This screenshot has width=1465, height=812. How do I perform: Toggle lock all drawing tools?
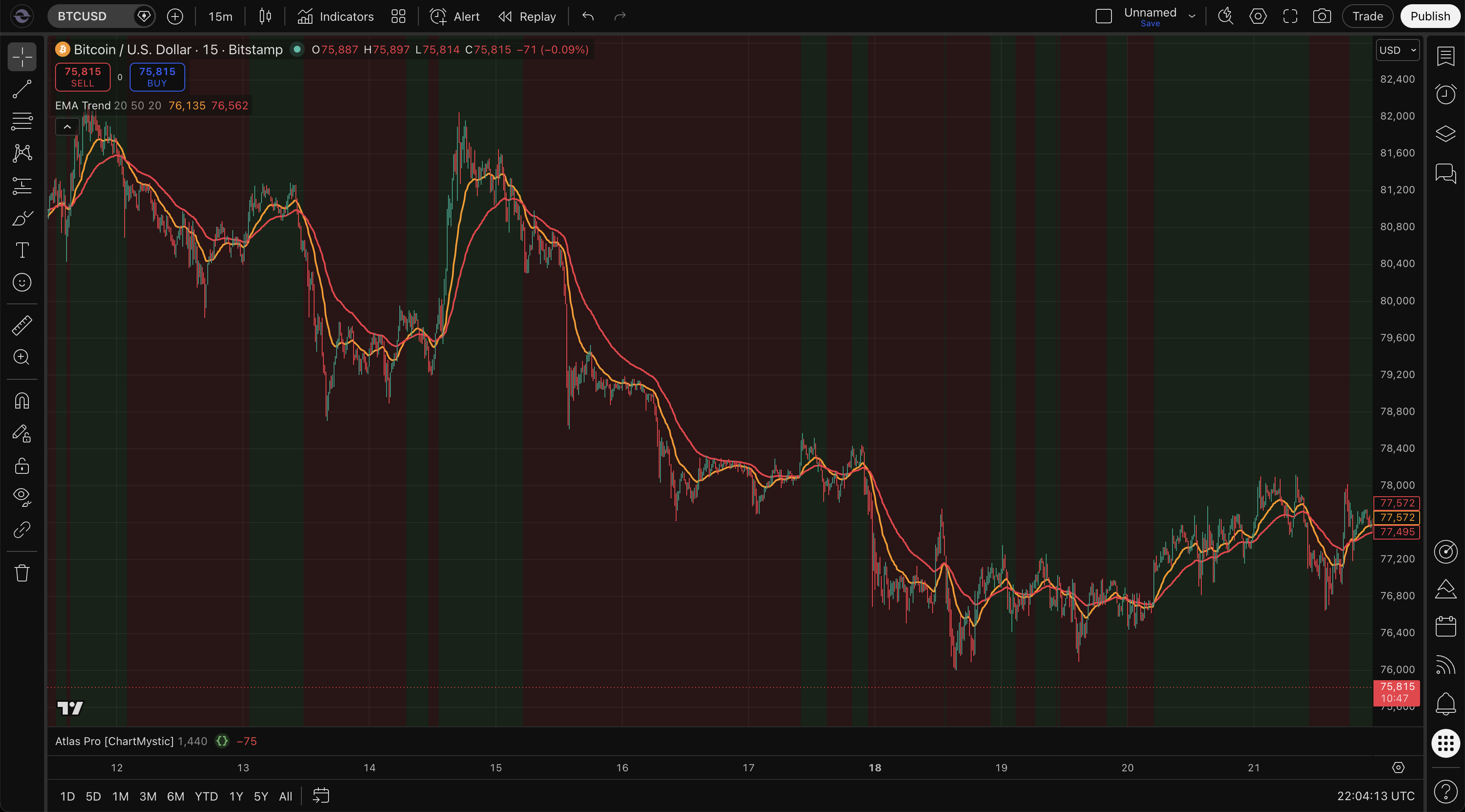tap(22, 466)
